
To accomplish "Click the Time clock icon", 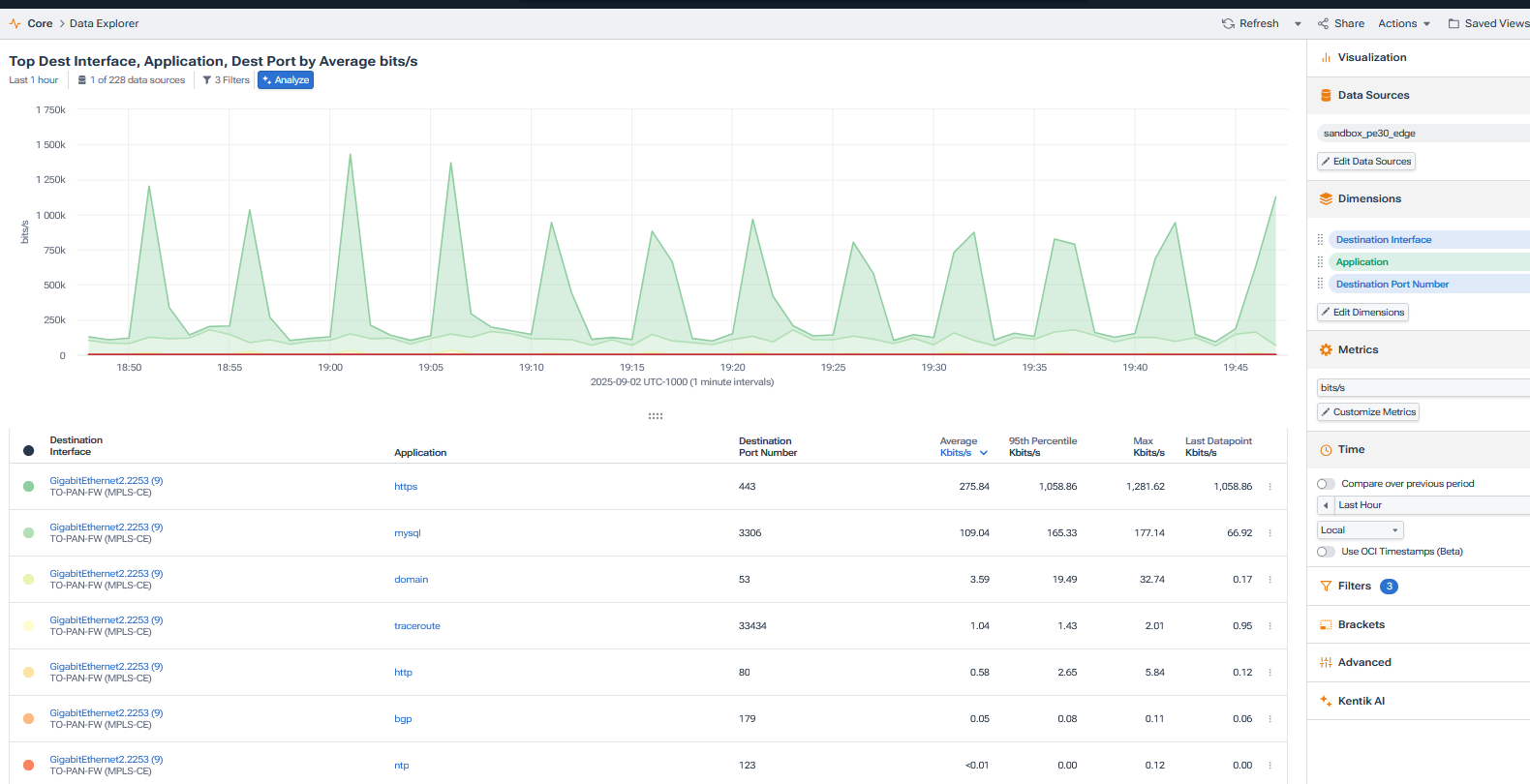I will click(x=1326, y=450).
